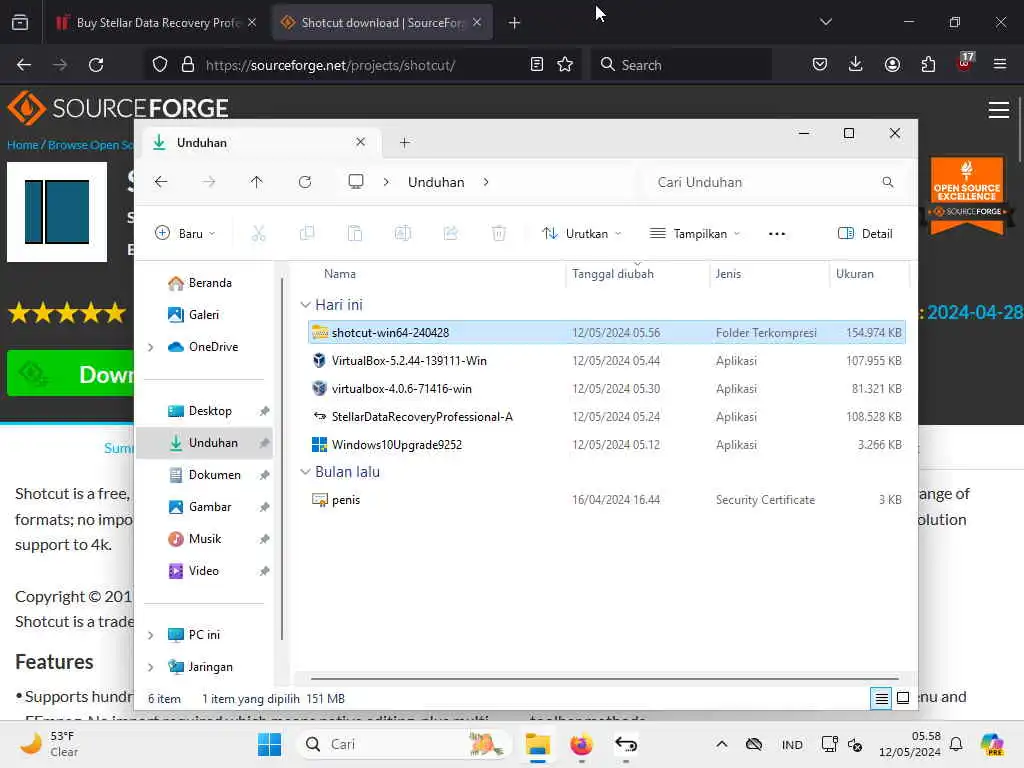Viewport: 1024px width, 768px height.
Task: Open the uBlock extension icon with badge 17
Action: point(965,63)
